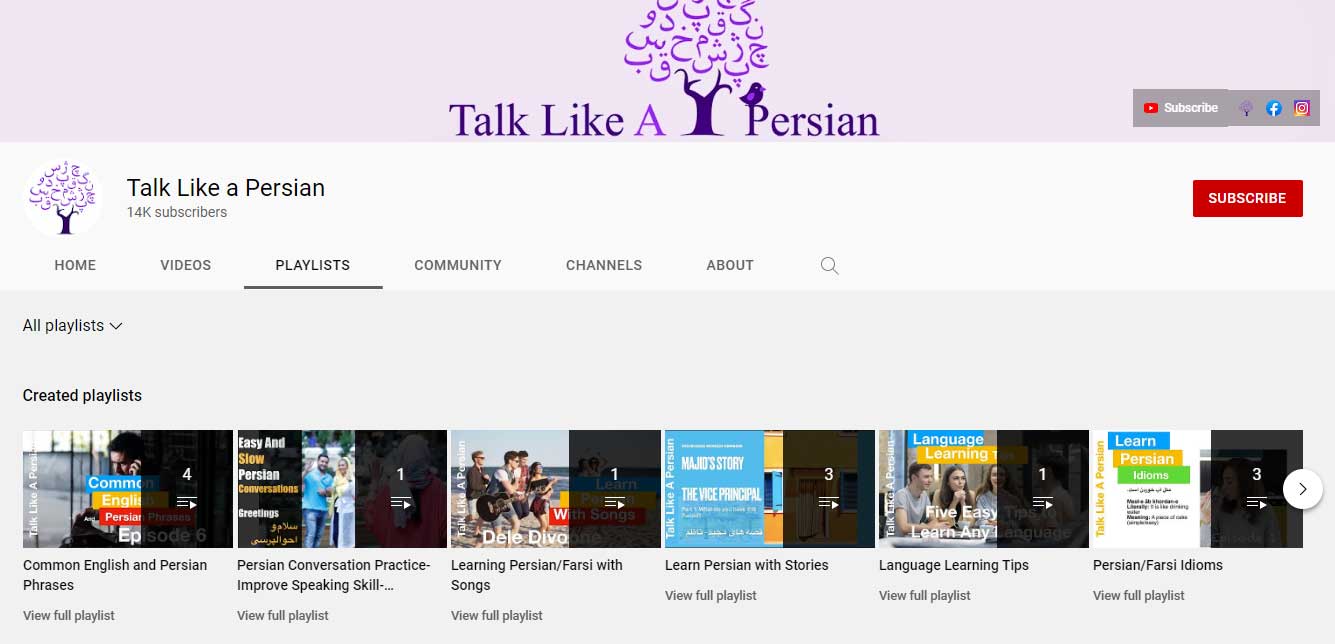Viewport: 1335px width, 644px height.
Task: Click playlist queue icon on Persian Idioms
Action: (x=1257, y=502)
